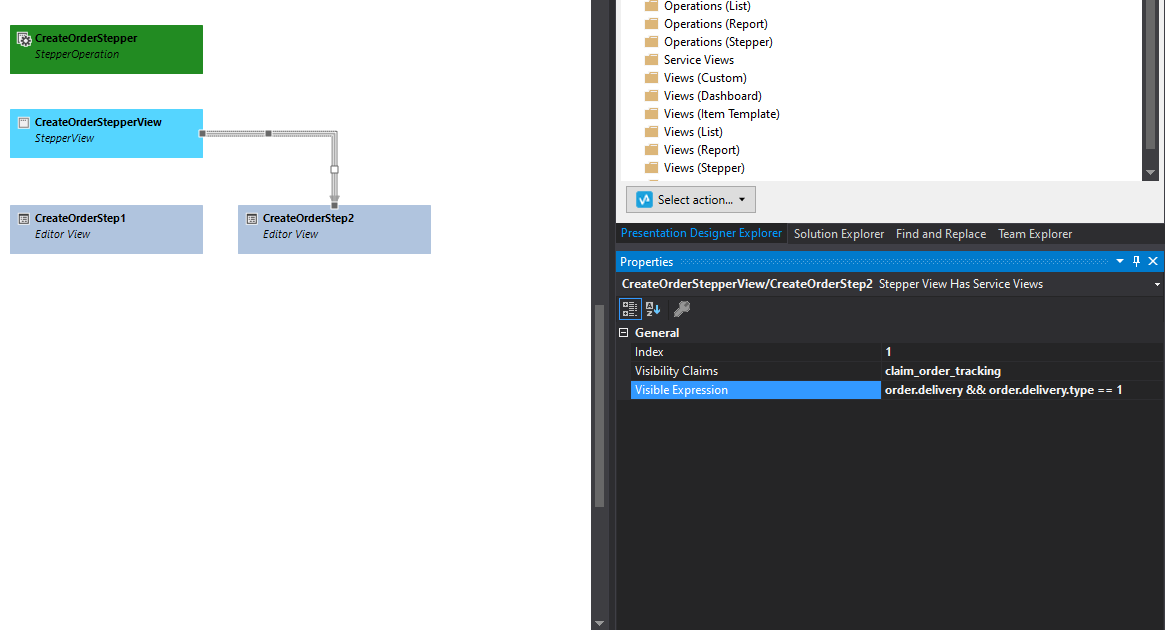Select the CreateOrderStep2 editor view node

(x=334, y=229)
